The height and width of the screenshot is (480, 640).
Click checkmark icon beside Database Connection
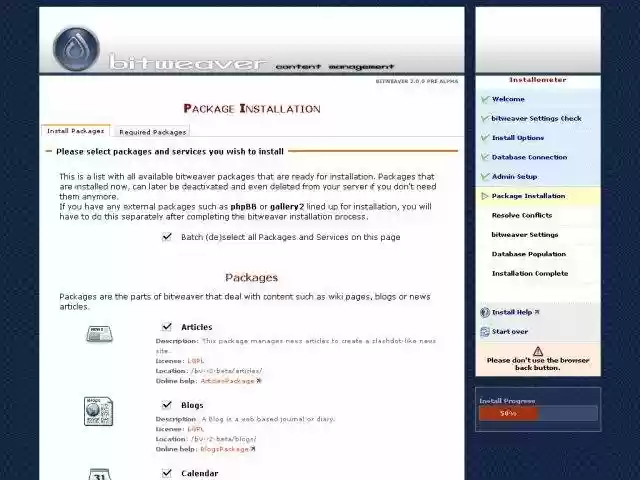point(485,157)
